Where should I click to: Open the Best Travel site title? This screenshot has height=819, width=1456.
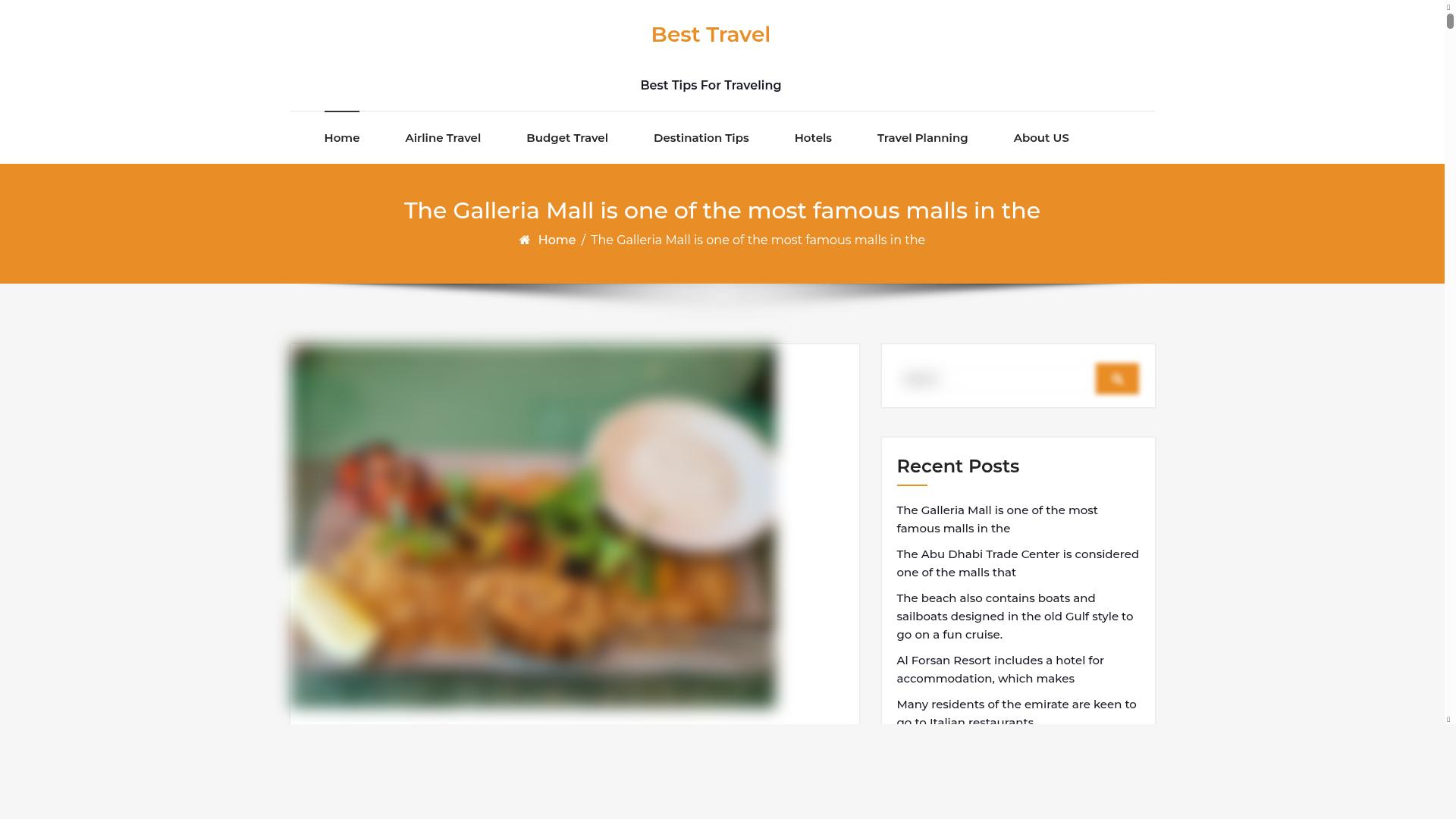[711, 35]
